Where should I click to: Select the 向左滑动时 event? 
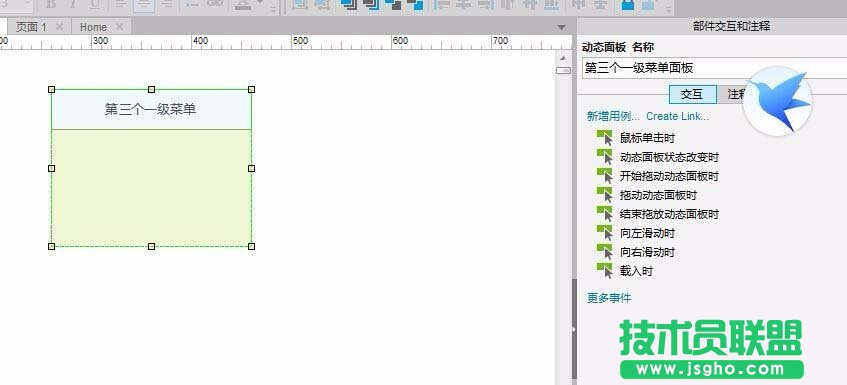tap(647, 233)
